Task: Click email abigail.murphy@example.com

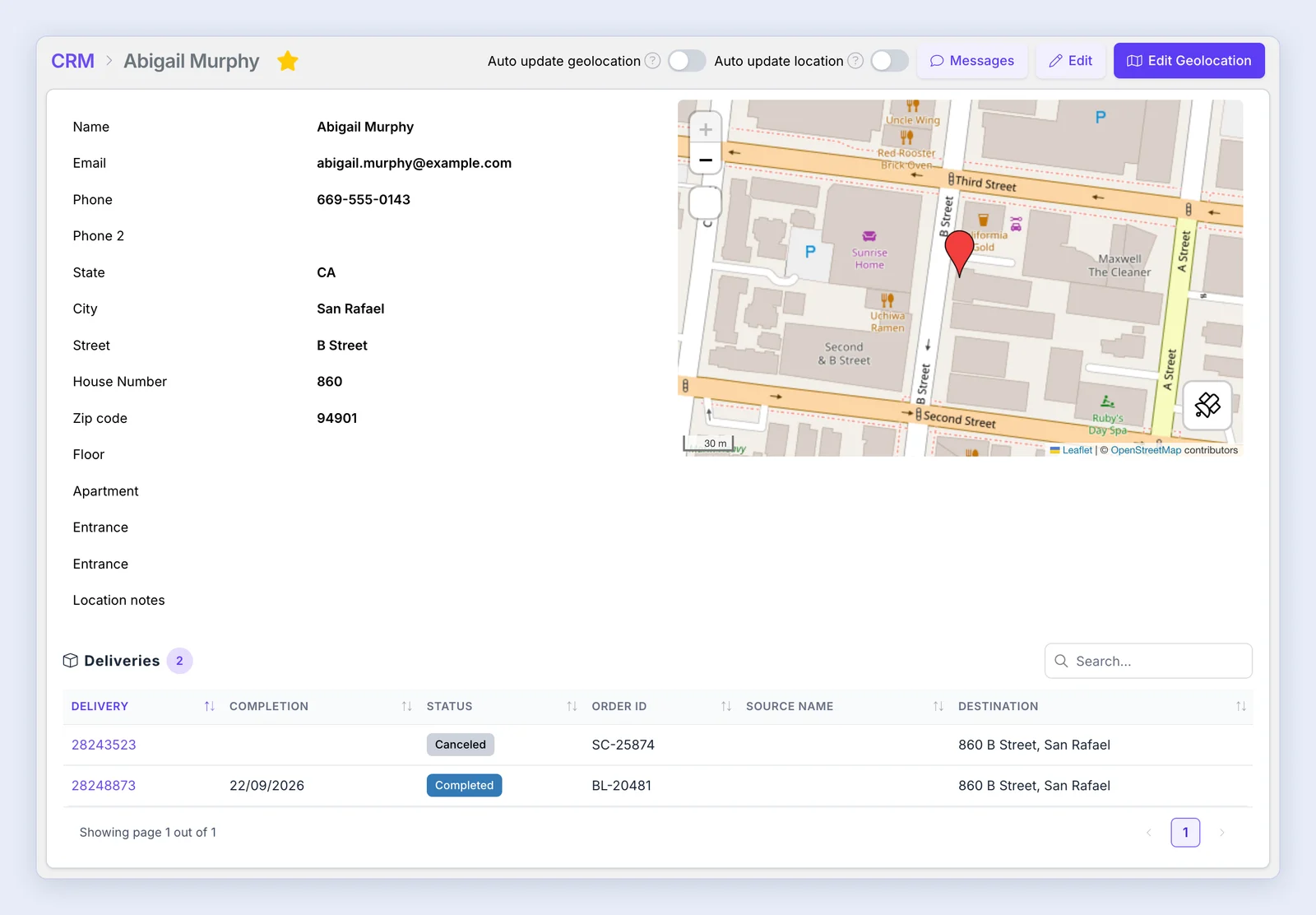Action: click(x=415, y=163)
